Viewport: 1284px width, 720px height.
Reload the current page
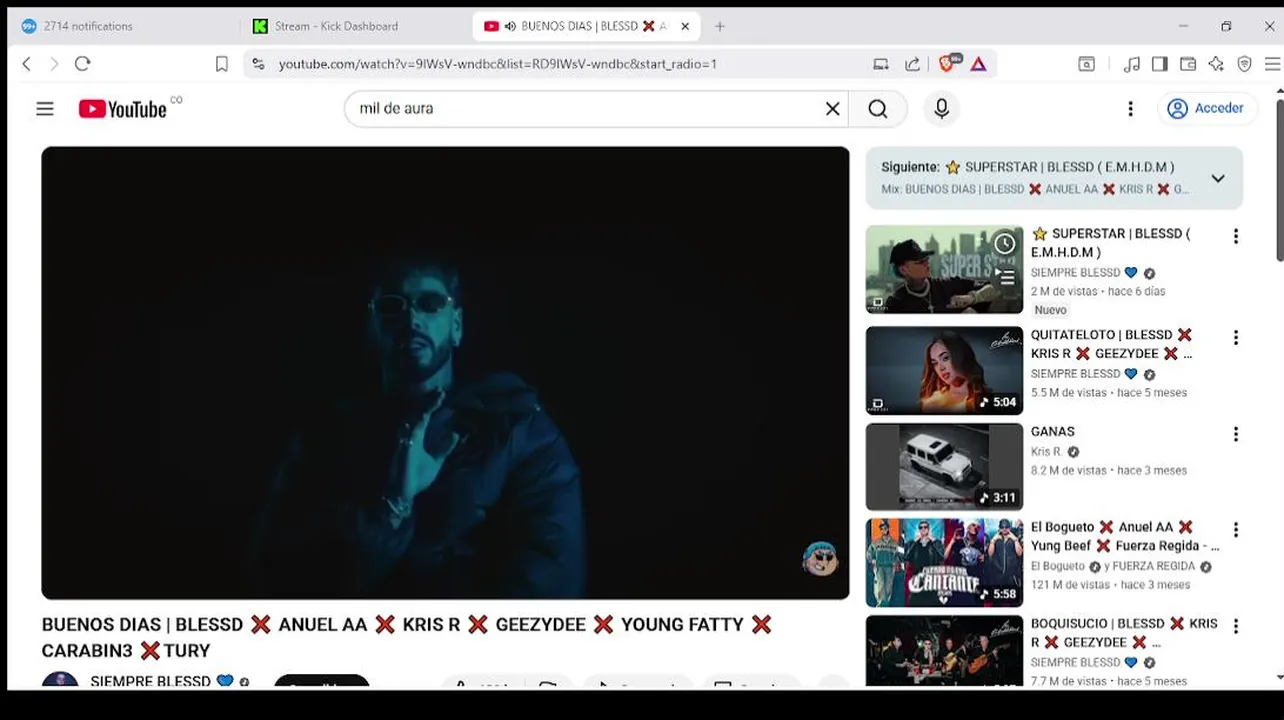[x=83, y=64]
